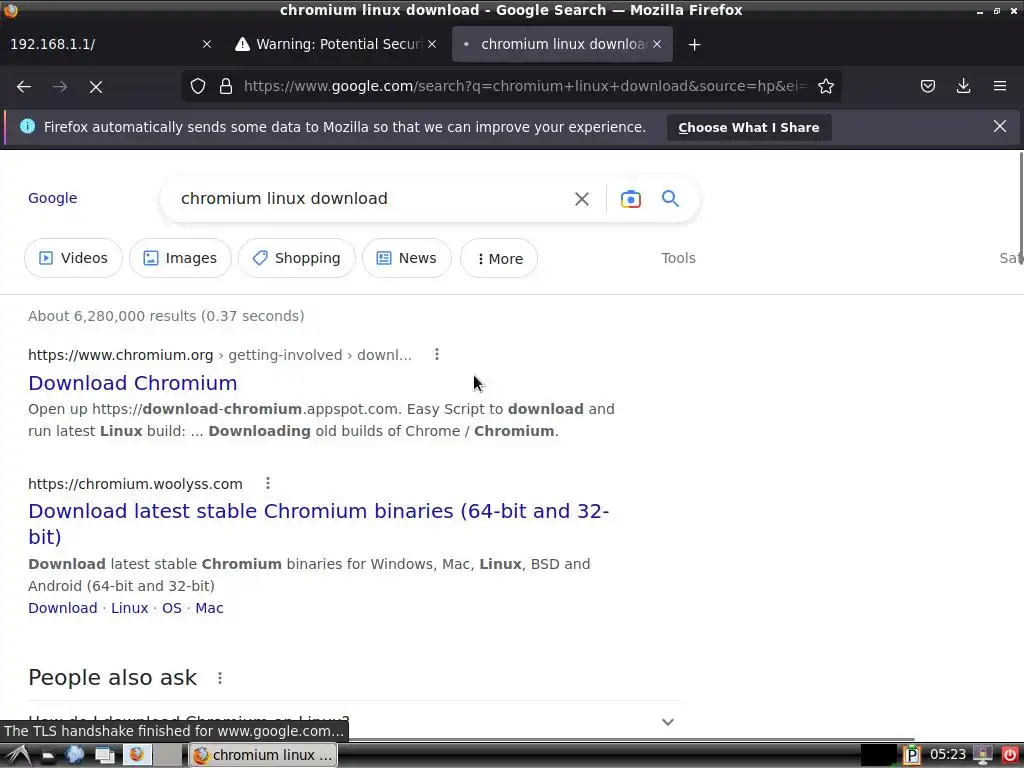Filter results by Videos
Screen dimensions: 1024x768
click(73, 258)
